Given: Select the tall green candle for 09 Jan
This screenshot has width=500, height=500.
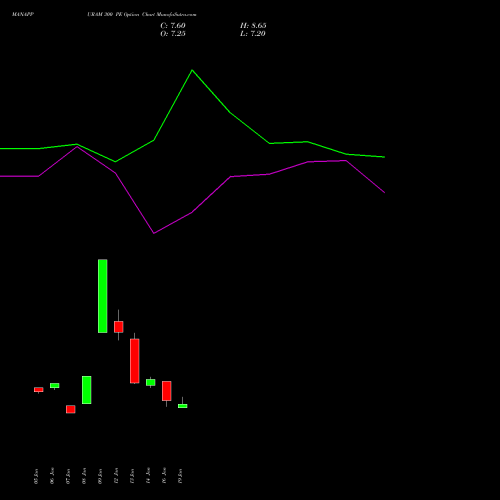Looking at the screenshot, I should [x=103, y=296].
